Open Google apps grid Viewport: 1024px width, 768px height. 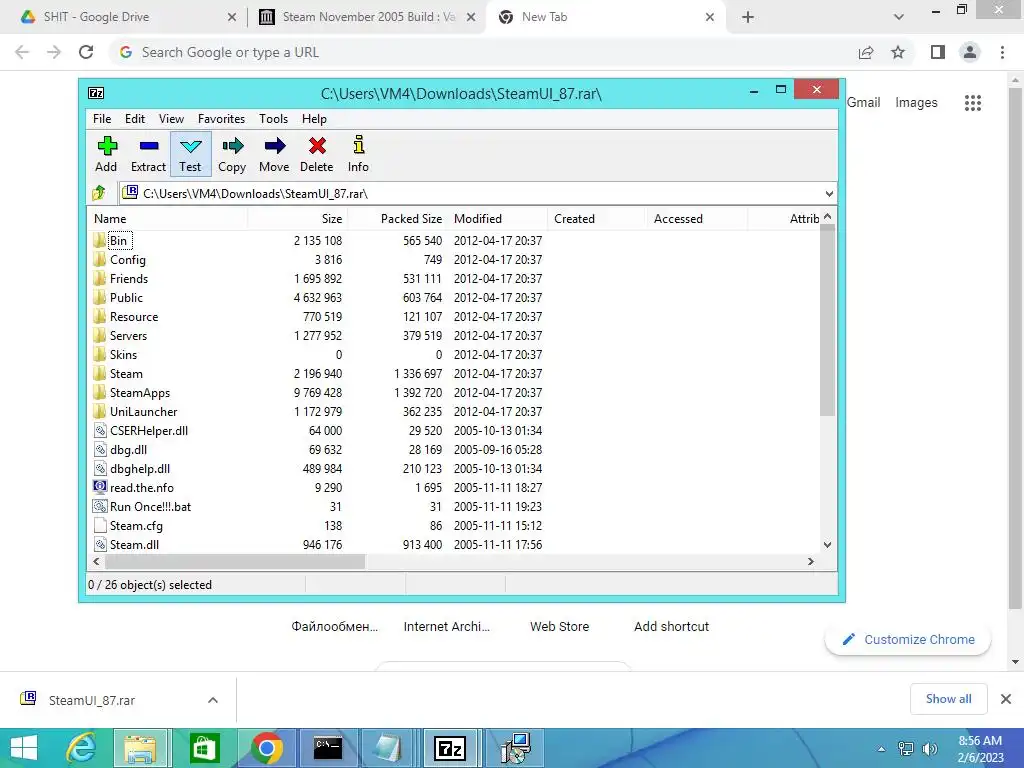pyautogui.click(x=973, y=103)
